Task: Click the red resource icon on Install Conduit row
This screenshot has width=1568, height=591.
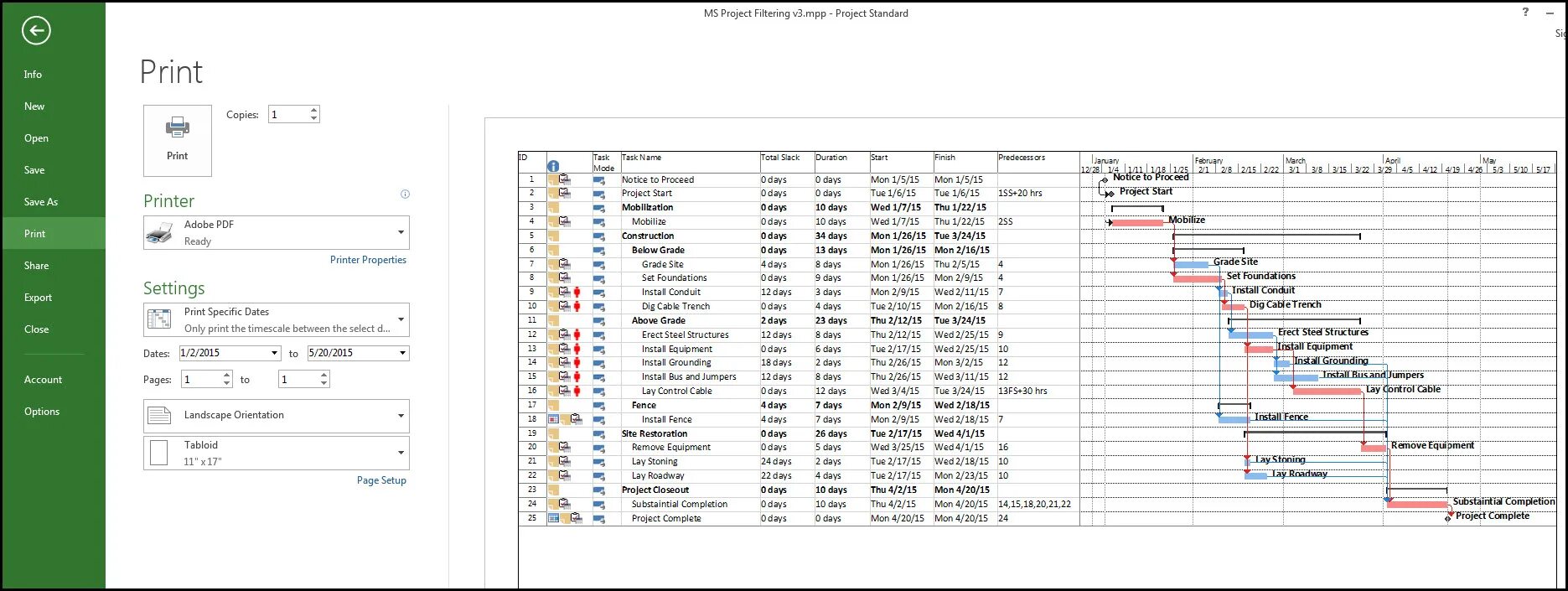Action: point(577,292)
